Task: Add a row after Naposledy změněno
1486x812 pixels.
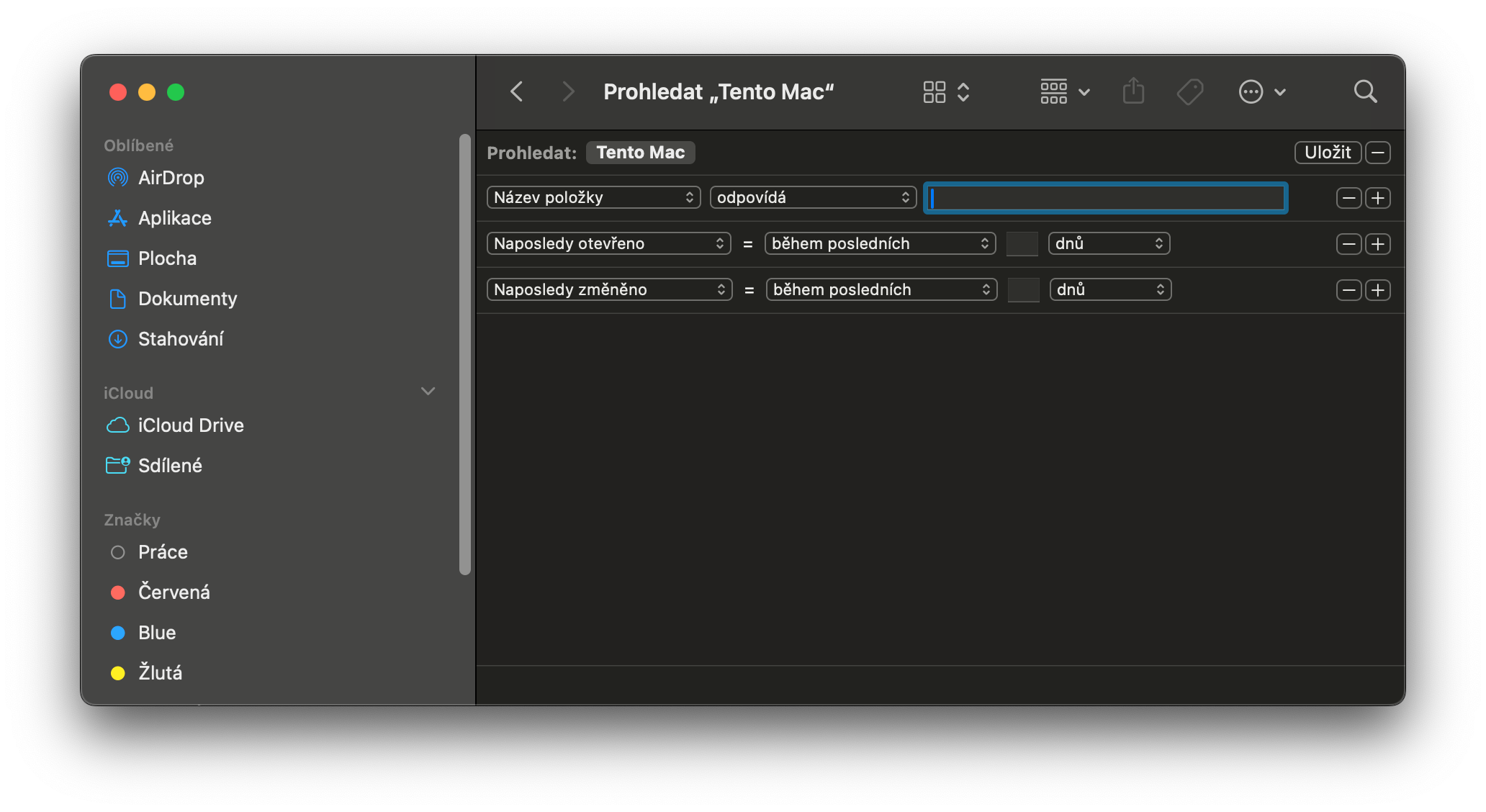Action: coord(1377,290)
